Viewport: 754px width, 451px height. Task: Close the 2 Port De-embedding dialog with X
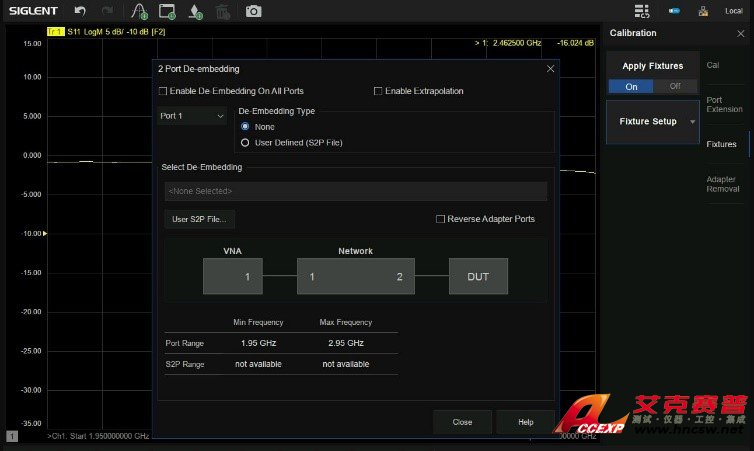click(x=550, y=68)
